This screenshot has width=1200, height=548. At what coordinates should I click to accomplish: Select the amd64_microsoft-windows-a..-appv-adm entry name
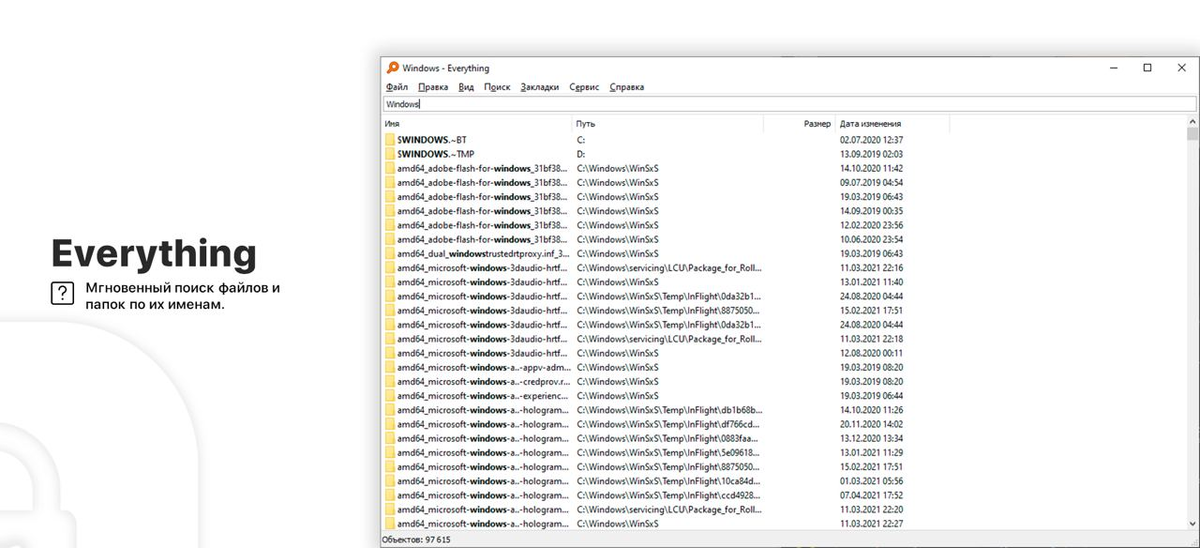(482, 367)
